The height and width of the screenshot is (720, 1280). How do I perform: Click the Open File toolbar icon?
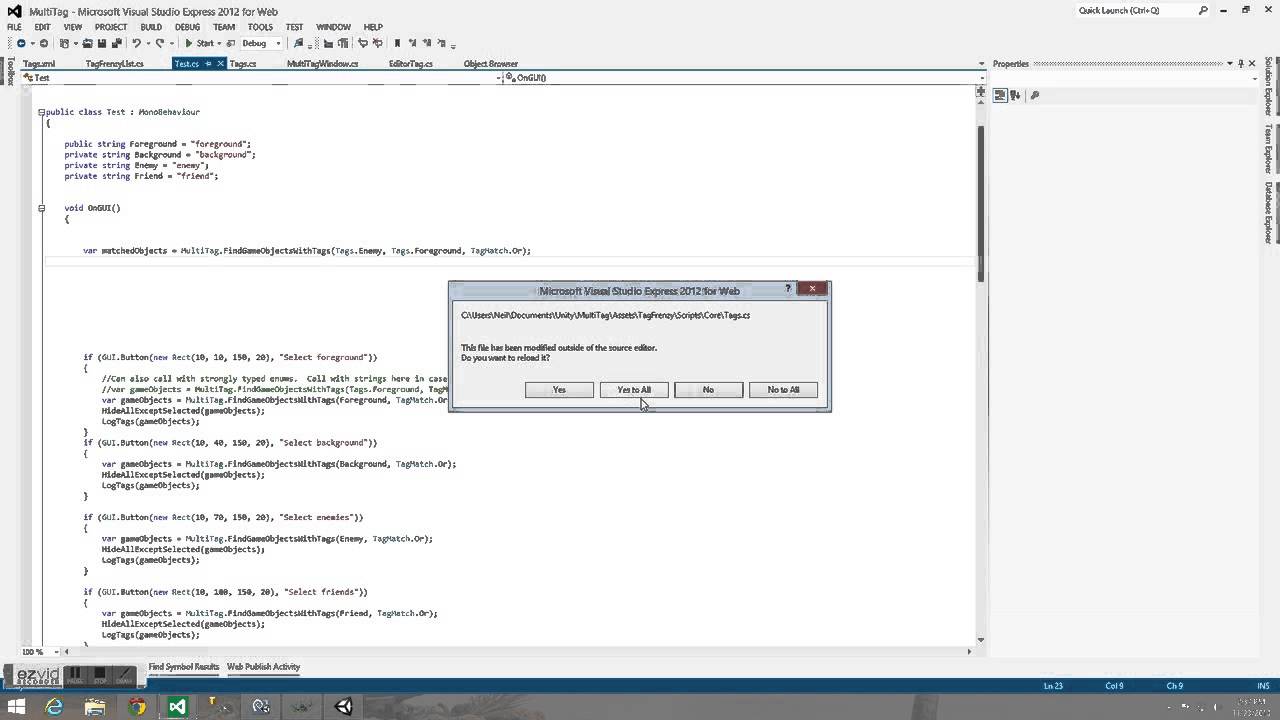(x=88, y=44)
